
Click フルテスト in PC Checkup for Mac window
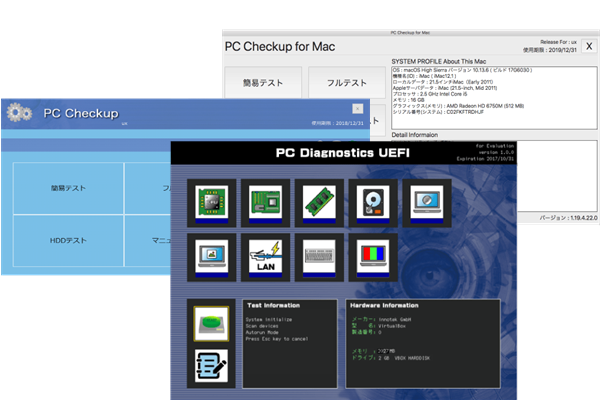tap(347, 82)
